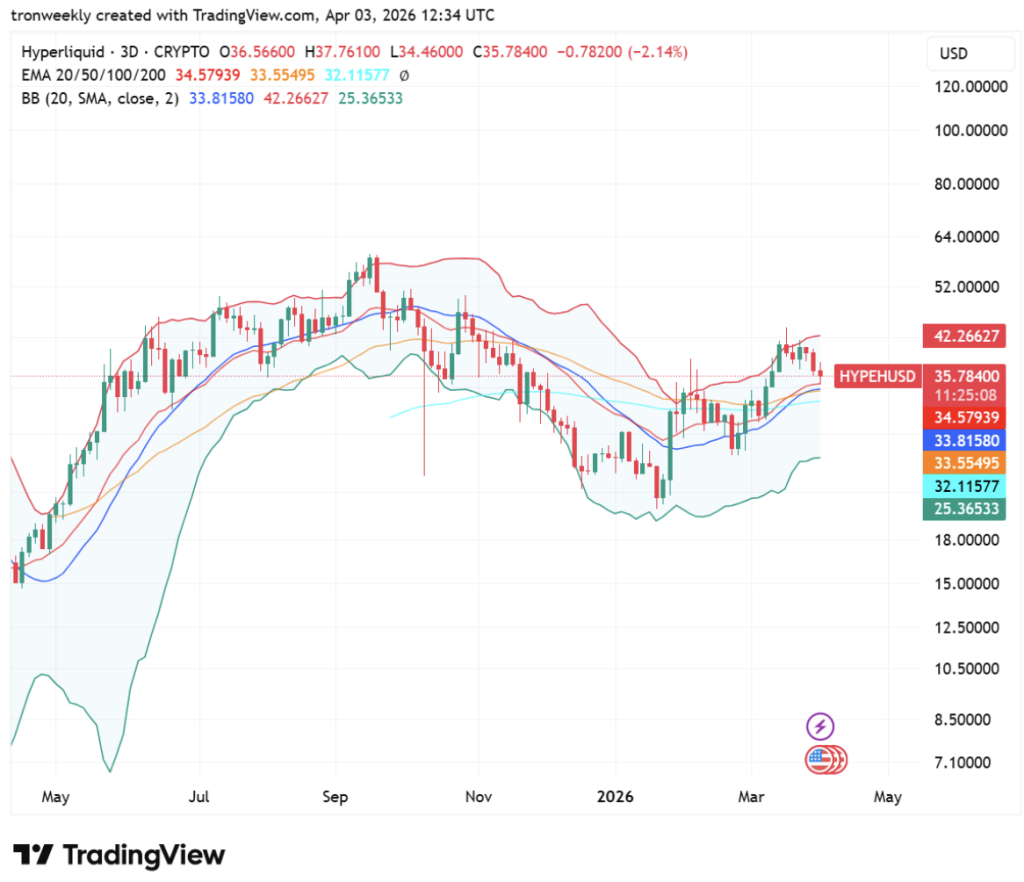1024x882 pixels.
Task: Open the US flag economic events marker
Action: (x=824, y=760)
